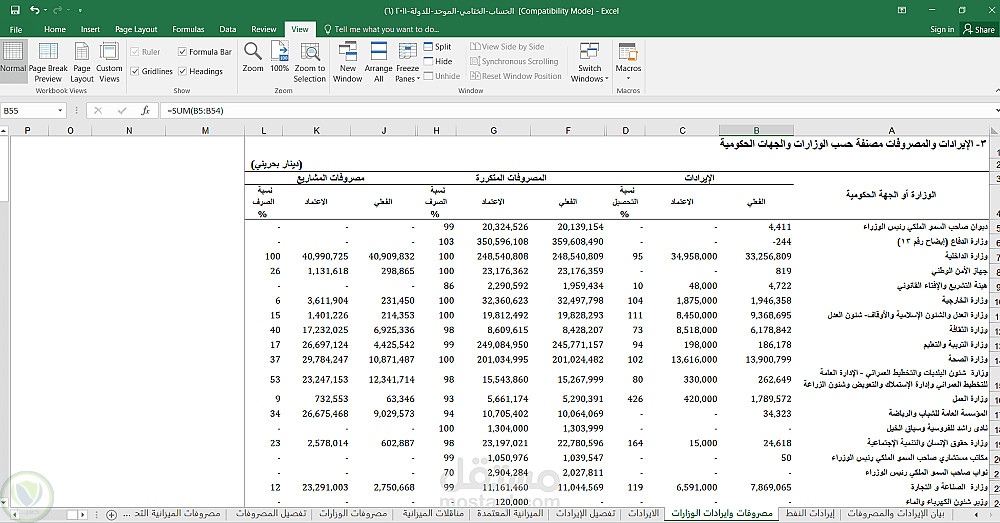Click the Split window button

437,47
